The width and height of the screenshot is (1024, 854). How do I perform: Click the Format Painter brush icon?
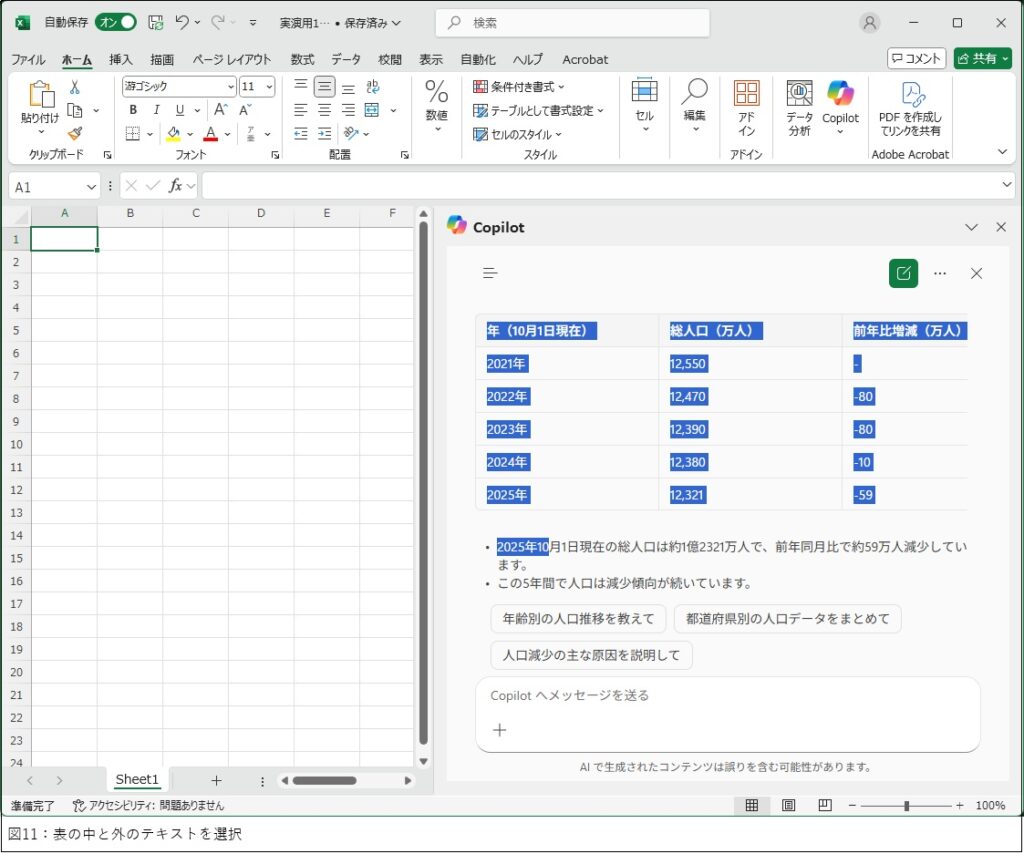pyautogui.click(x=75, y=133)
